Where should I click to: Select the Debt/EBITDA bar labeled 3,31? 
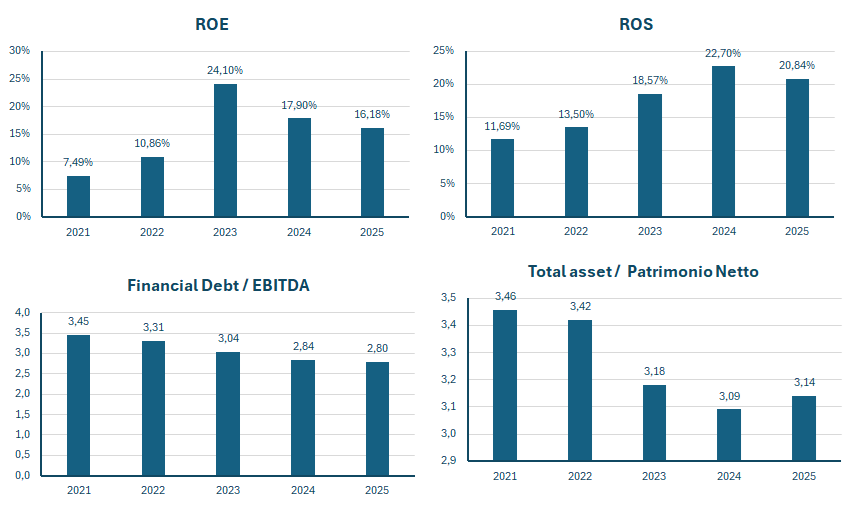click(154, 408)
